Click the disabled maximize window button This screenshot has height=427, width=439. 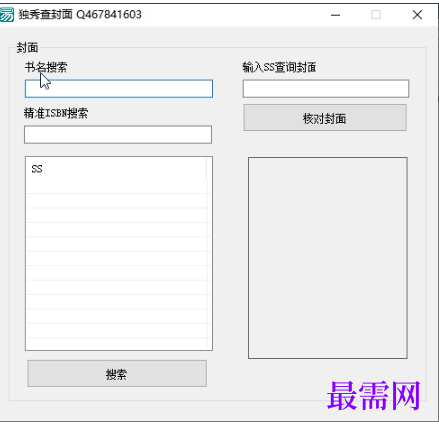[x=376, y=15]
